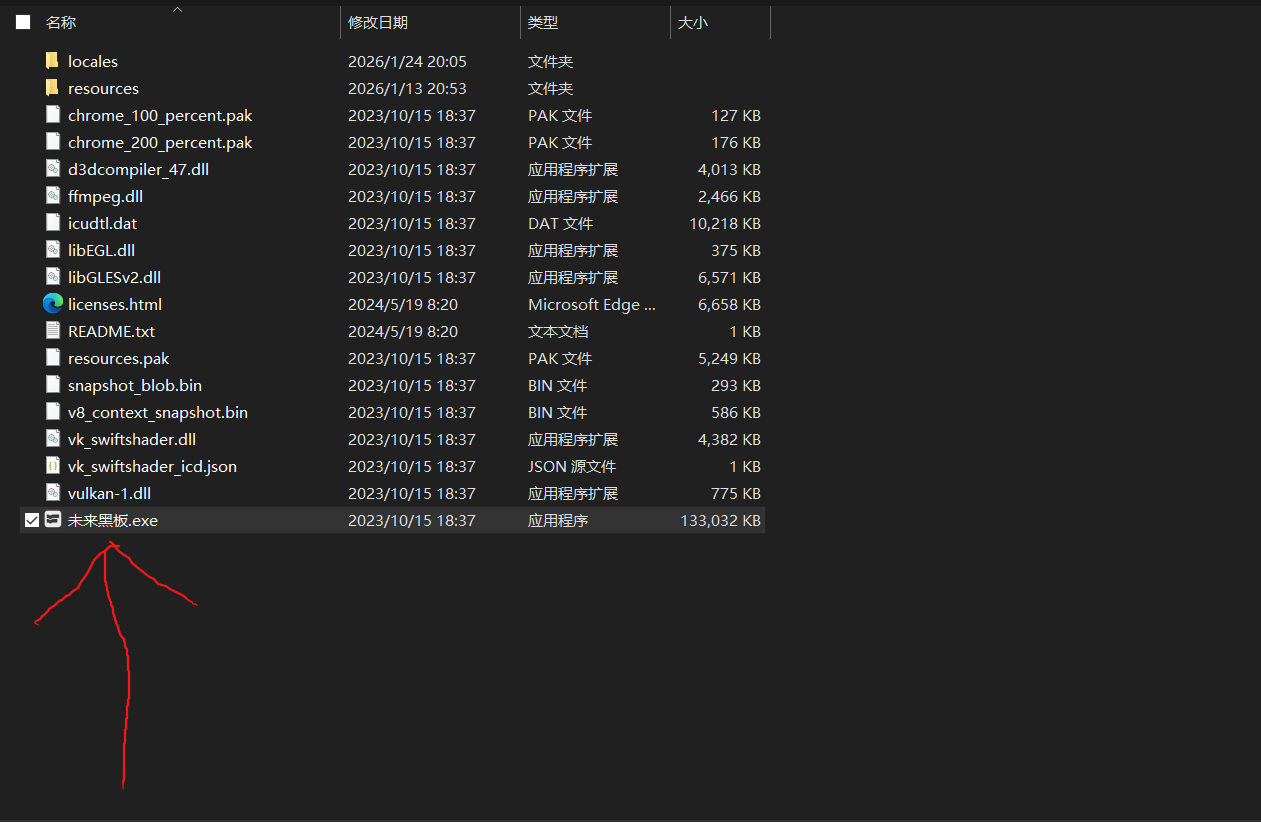This screenshot has height=822, width=1261.
Task: Click the 未来黑板.exe application icon
Action: (x=53, y=520)
